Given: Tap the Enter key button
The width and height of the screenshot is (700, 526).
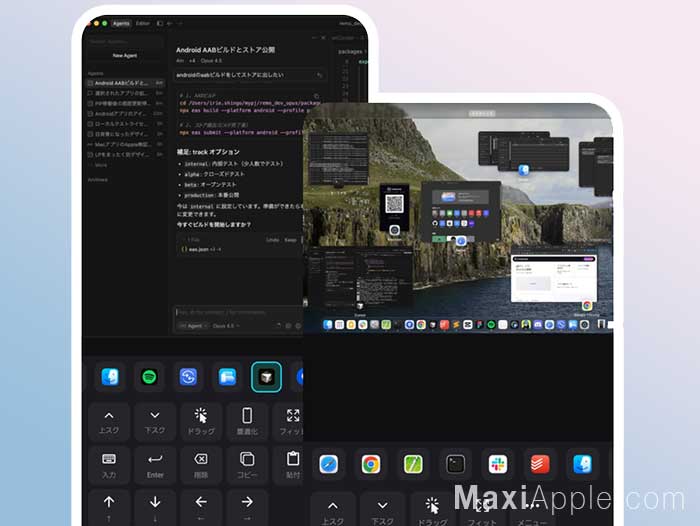Looking at the screenshot, I should (155, 465).
